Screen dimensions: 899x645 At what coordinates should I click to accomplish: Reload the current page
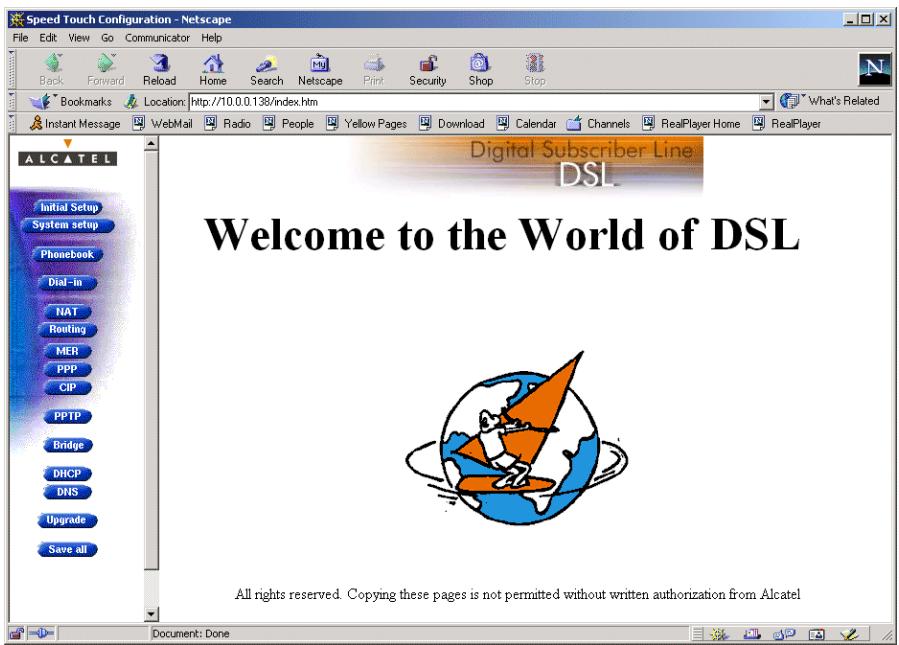[159, 69]
